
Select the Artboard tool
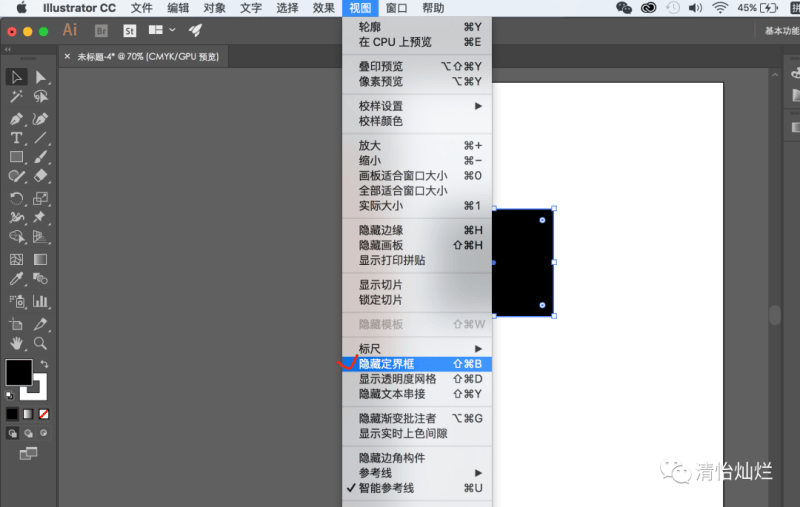[x=16, y=324]
